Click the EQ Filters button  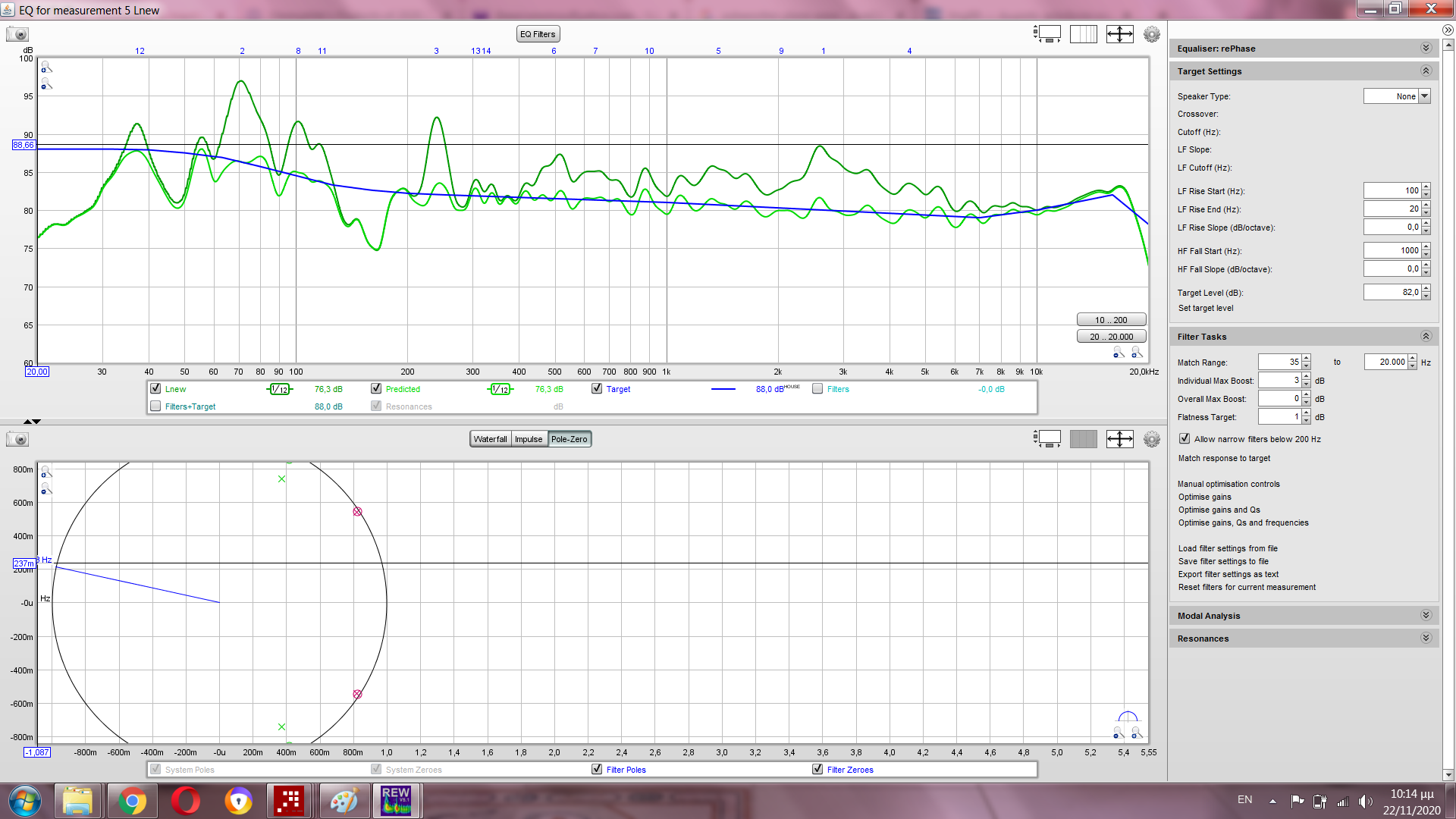[x=538, y=34]
